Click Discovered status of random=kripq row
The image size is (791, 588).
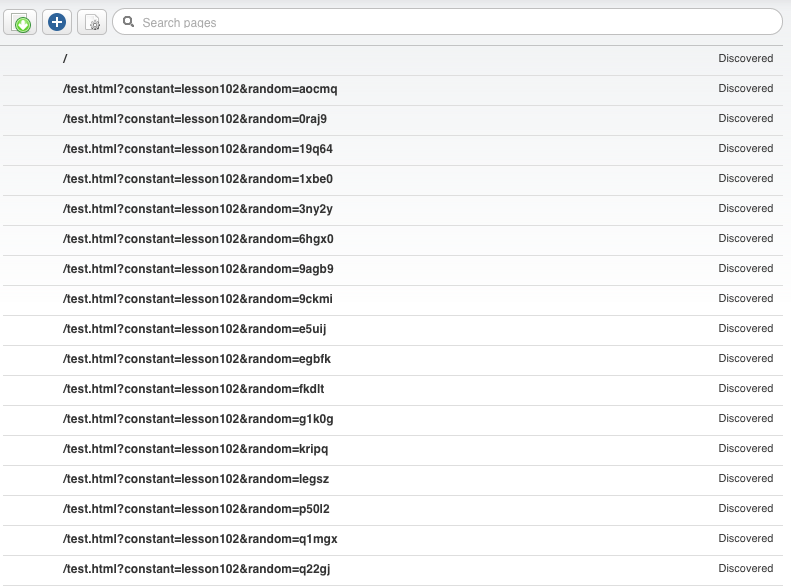coord(746,448)
